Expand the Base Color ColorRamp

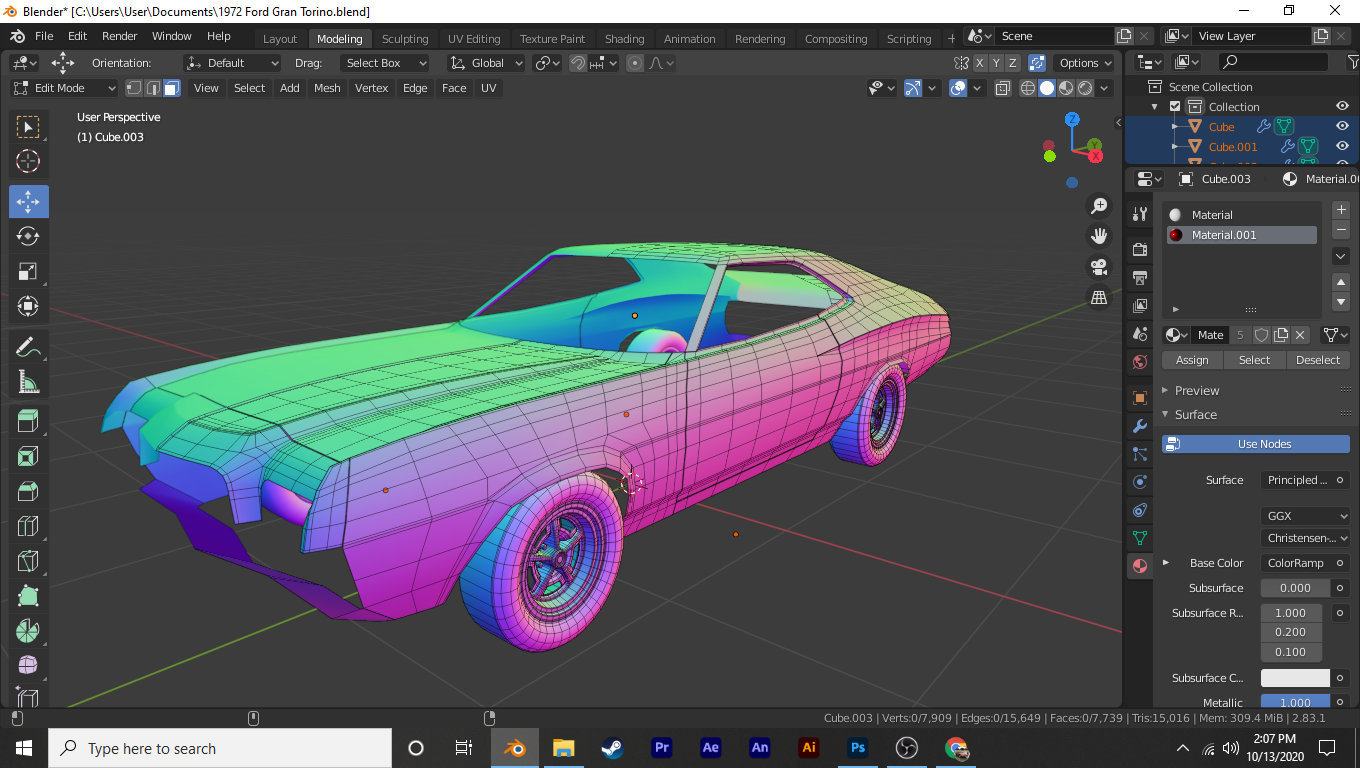[1166, 563]
